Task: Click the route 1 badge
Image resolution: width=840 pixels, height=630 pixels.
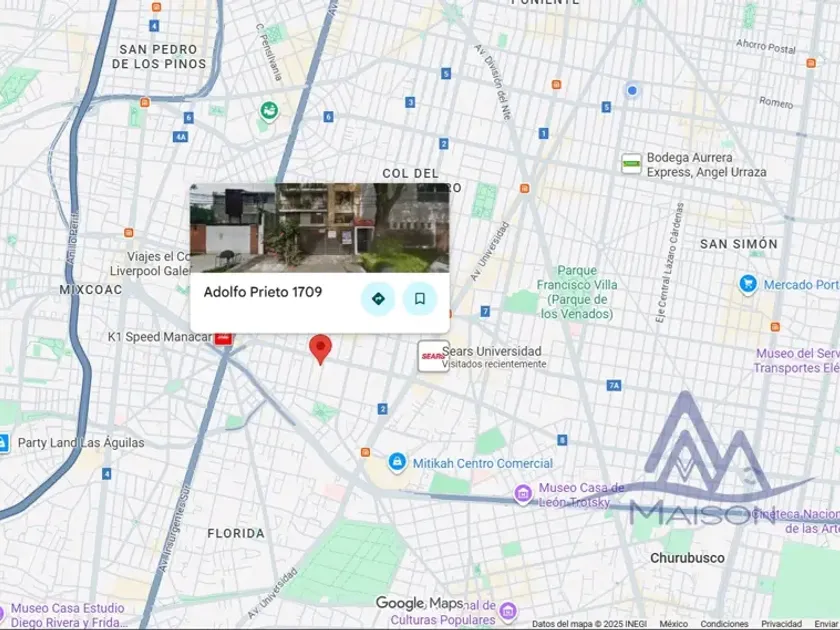Action: pos(543,133)
